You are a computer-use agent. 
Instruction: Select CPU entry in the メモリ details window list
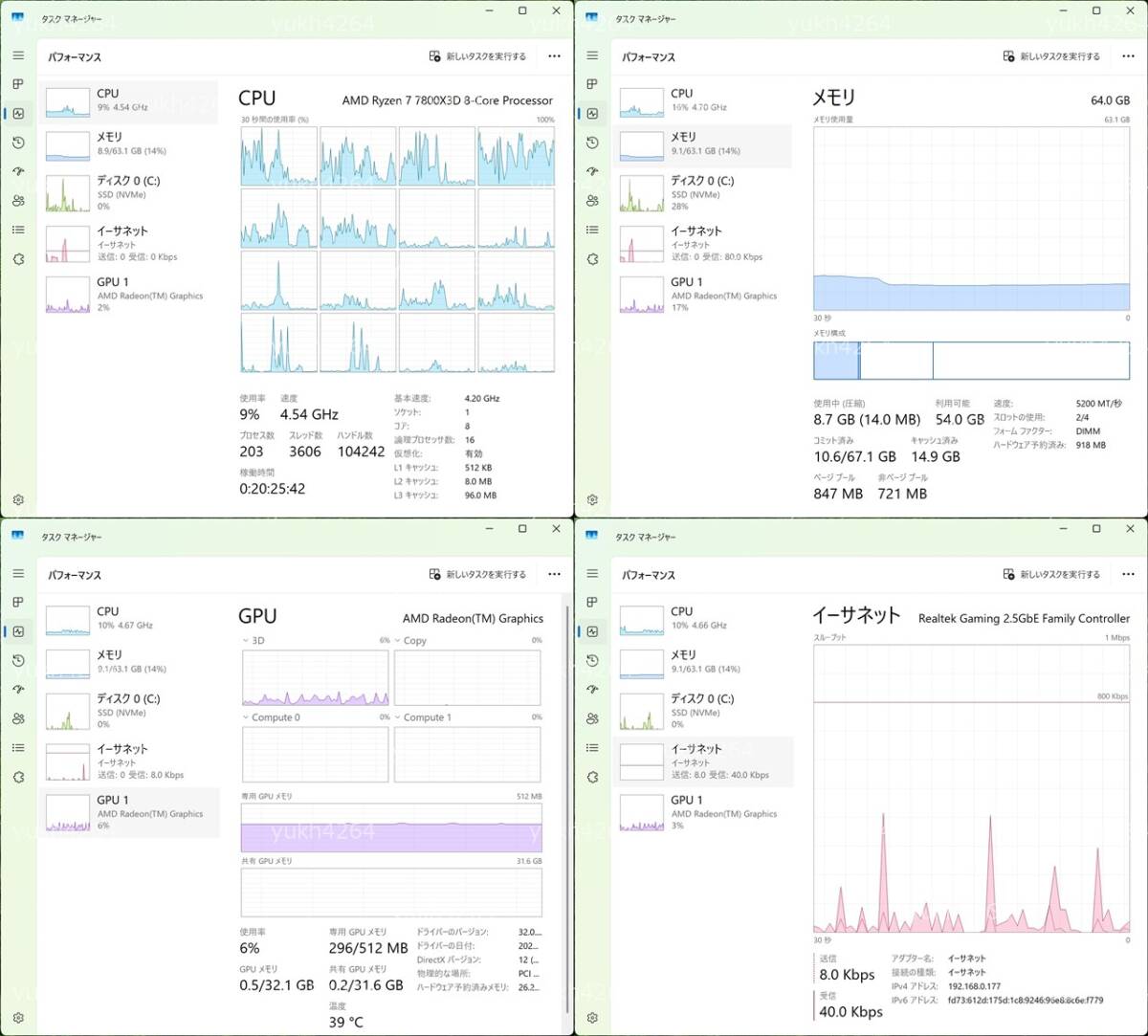pos(703,100)
